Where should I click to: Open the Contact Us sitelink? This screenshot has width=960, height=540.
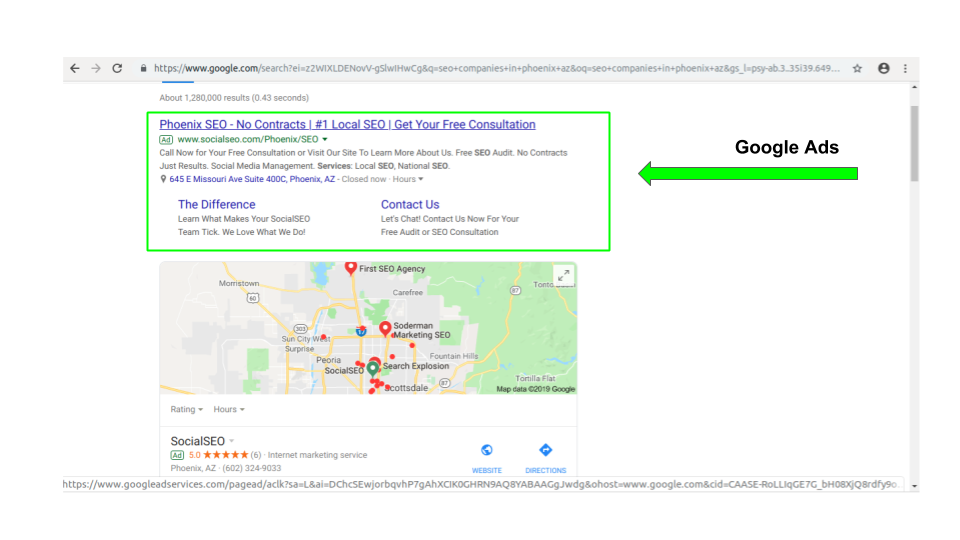[x=410, y=204]
